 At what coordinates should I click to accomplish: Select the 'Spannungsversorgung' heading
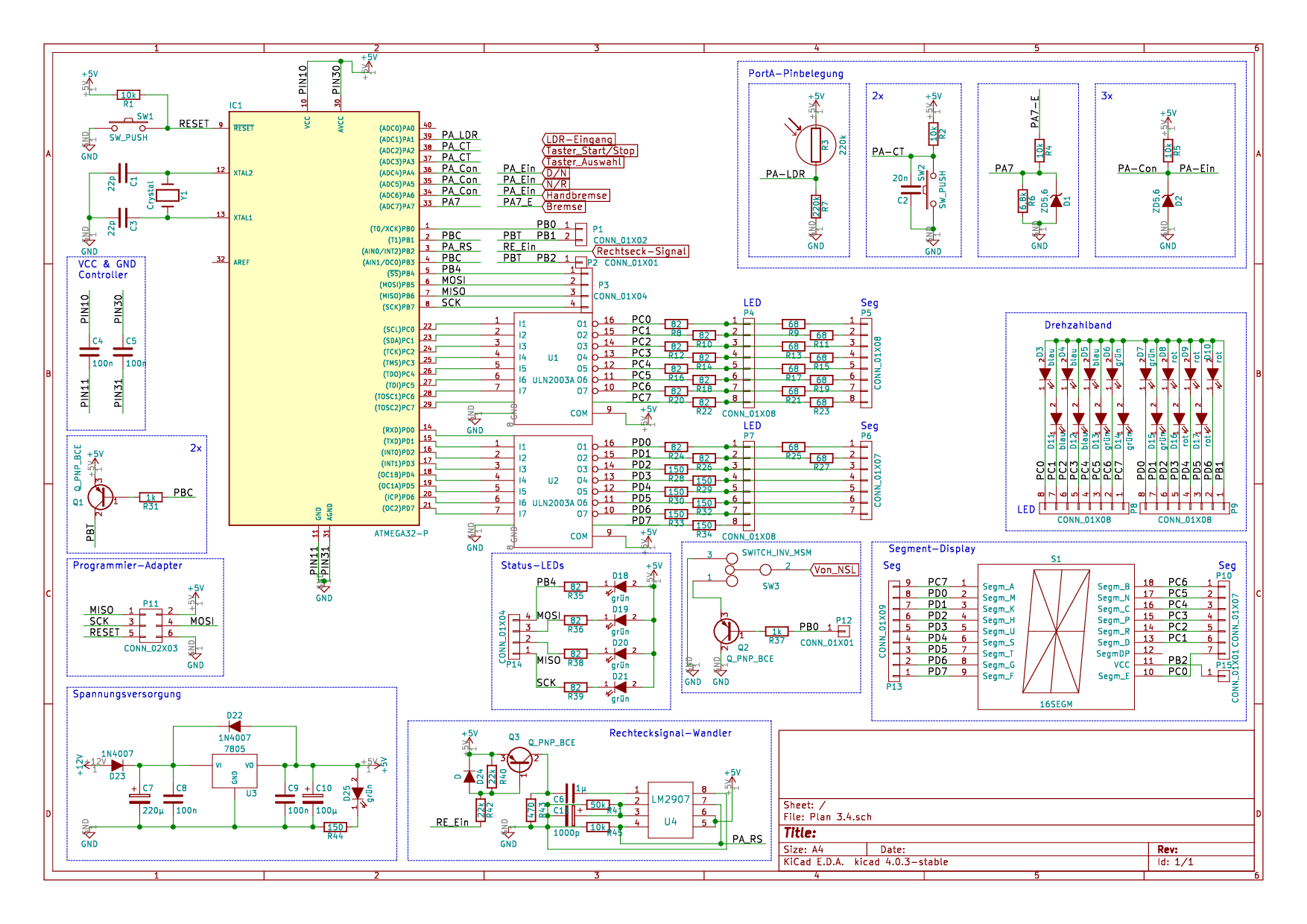pyautogui.click(x=127, y=694)
